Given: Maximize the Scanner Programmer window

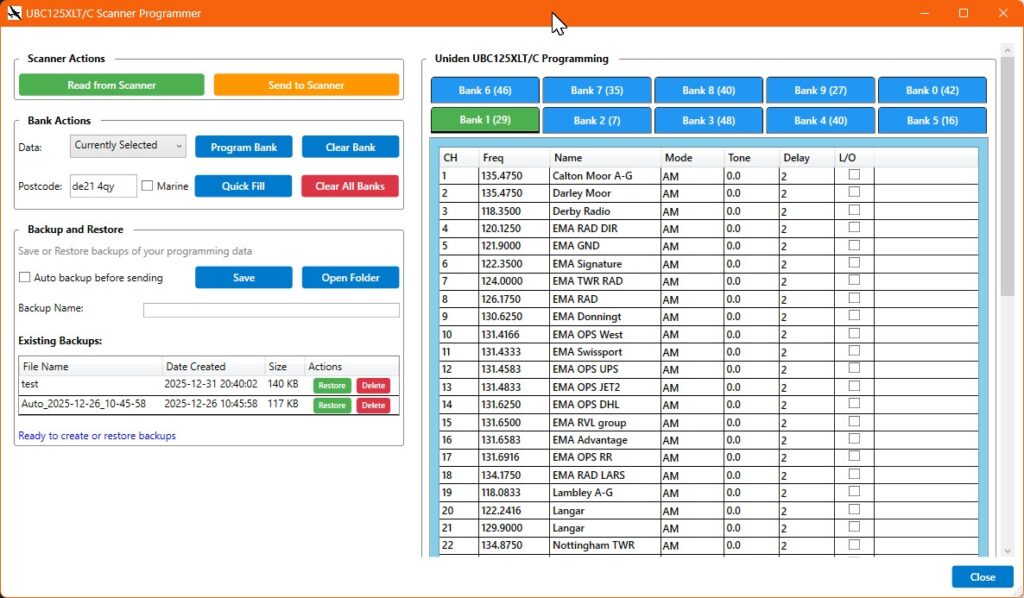Looking at the screenshot, I should point(963,13).
